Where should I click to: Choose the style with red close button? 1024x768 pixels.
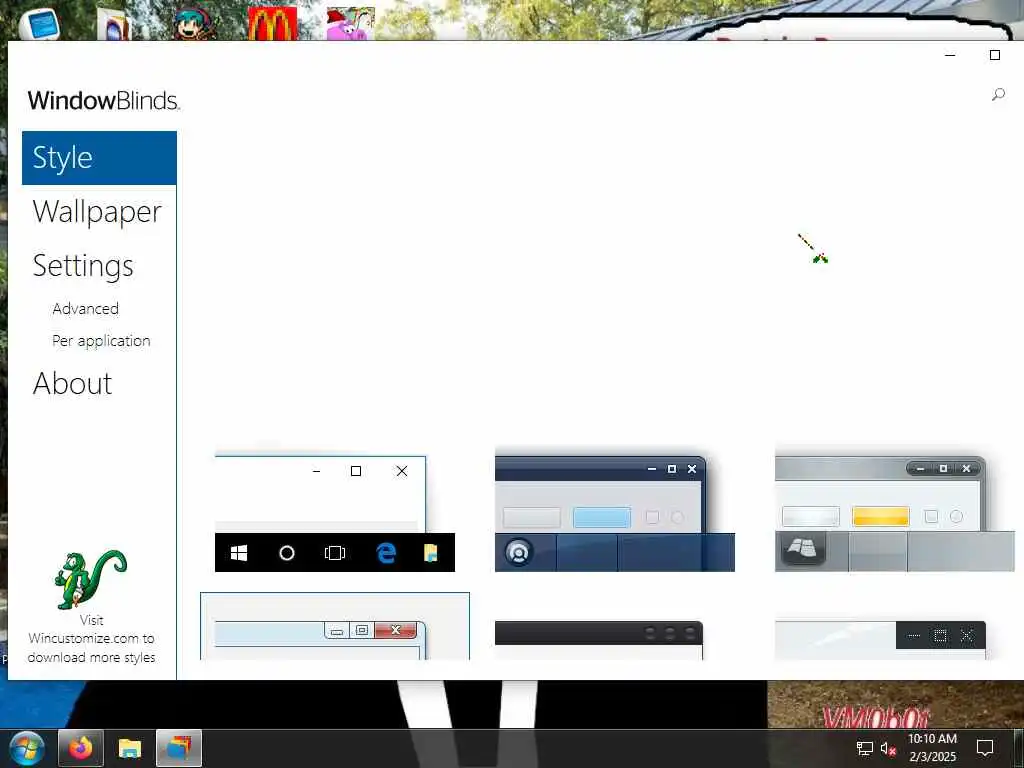335,627
